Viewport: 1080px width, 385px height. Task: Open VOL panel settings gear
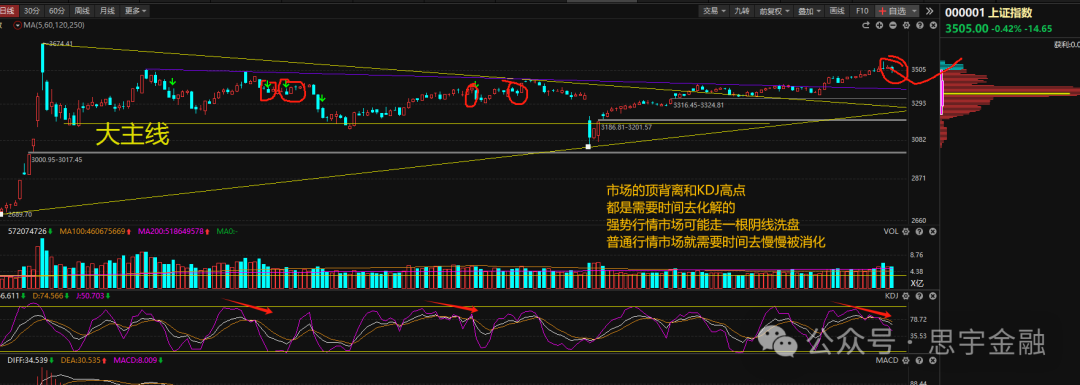click(906, 231)
